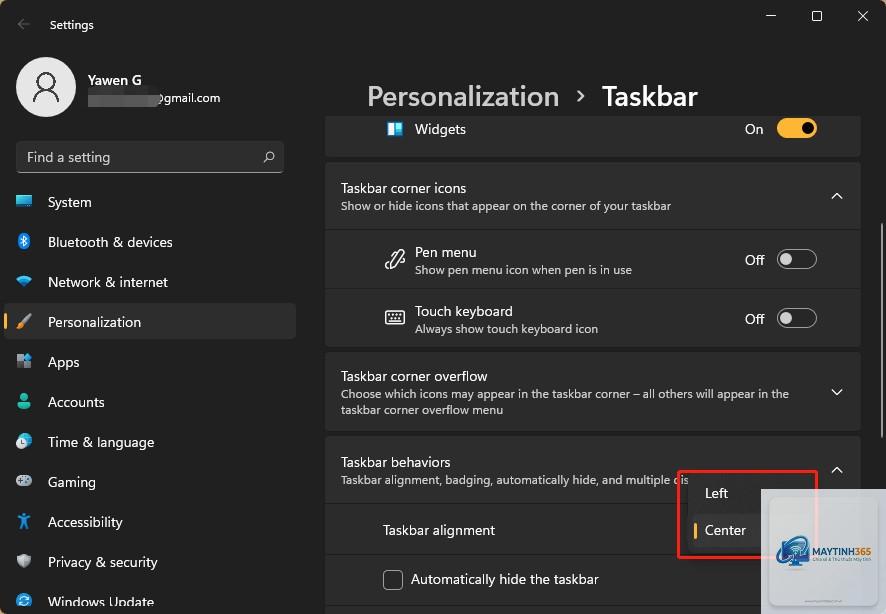Go to Network & internet
The height and width of the screenshot is (614, 886).
point(150,282)
